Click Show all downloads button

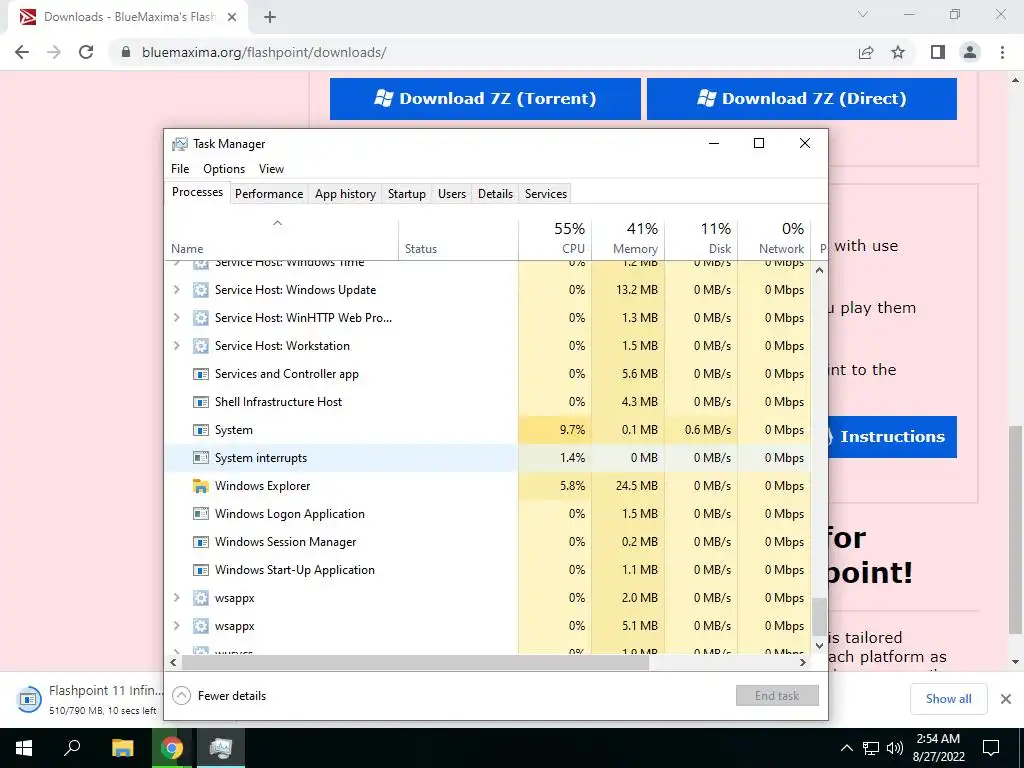click(948, 699)
